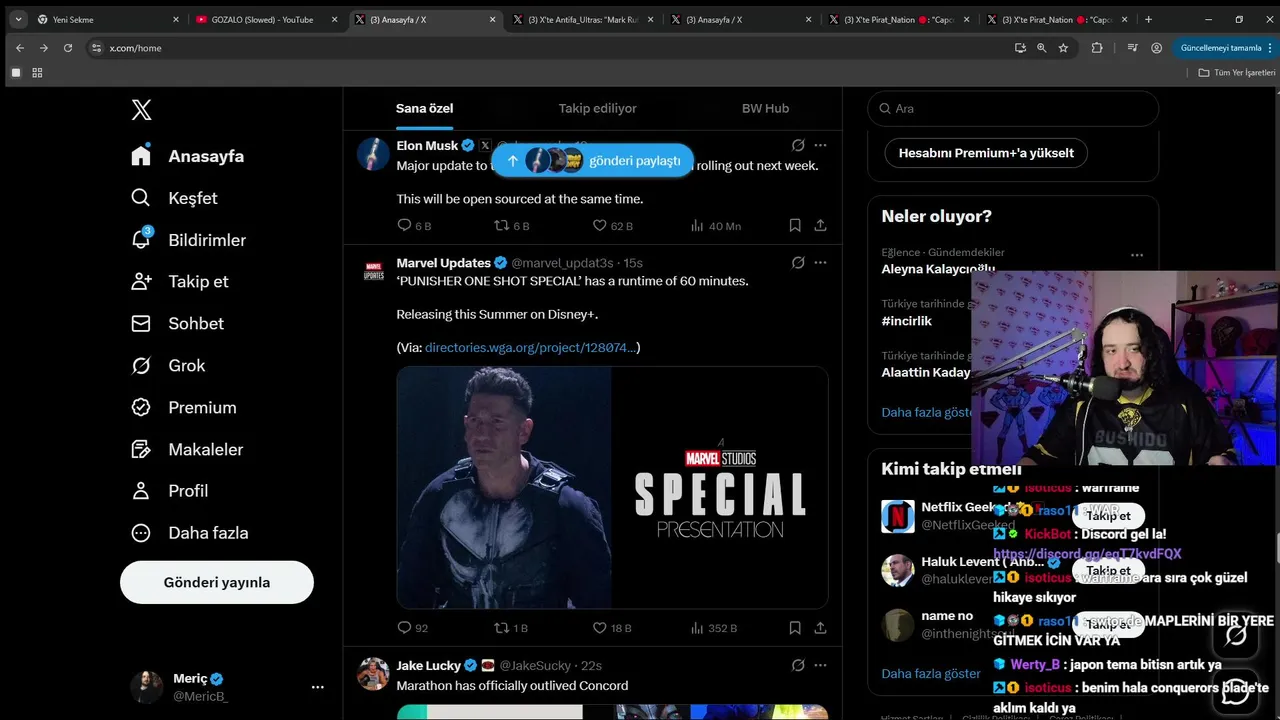
Task: Open Keşfet explore page
Action: pyautogui.click(x=174, y=198)
